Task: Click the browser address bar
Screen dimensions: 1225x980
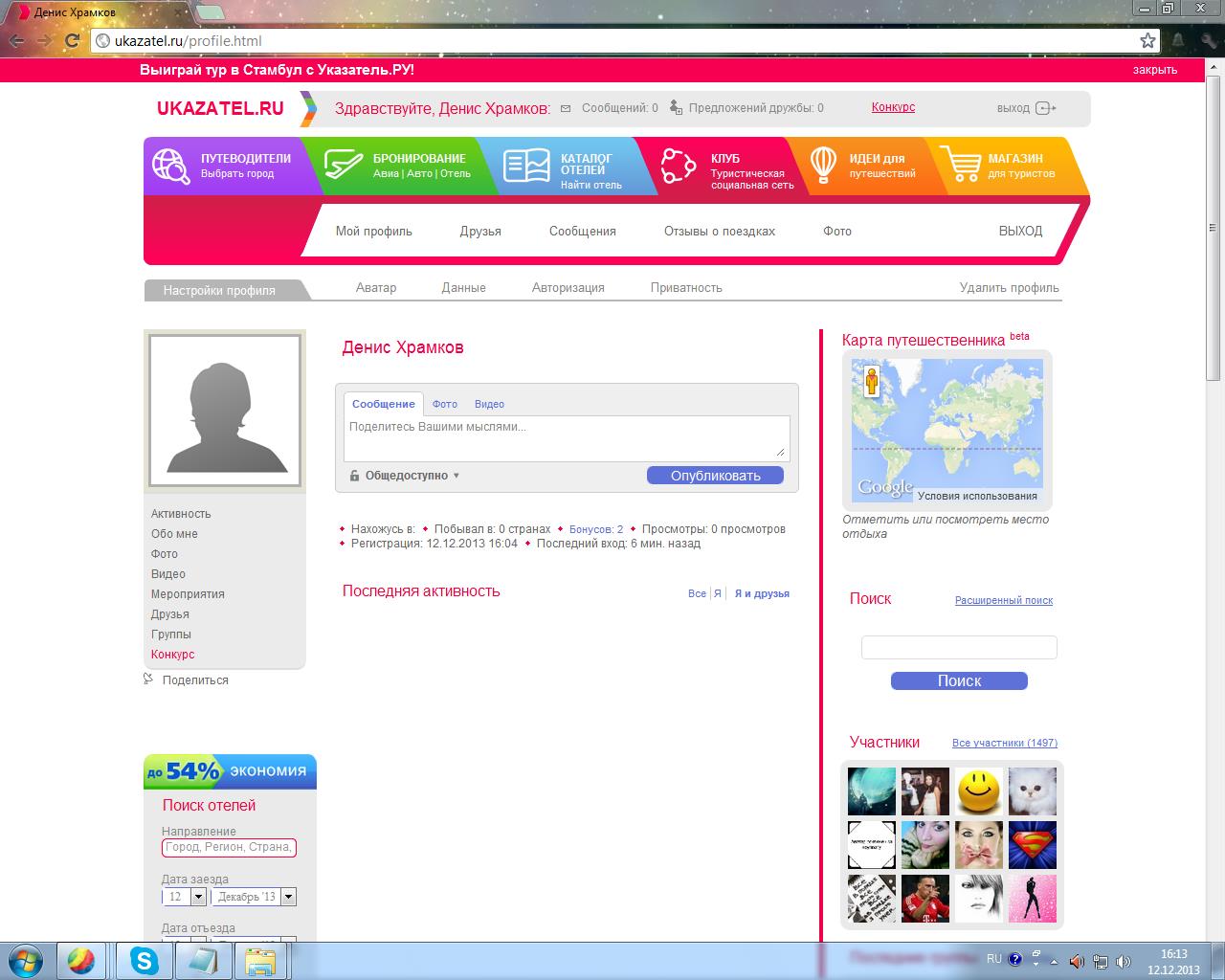Action: click(612, 40)
